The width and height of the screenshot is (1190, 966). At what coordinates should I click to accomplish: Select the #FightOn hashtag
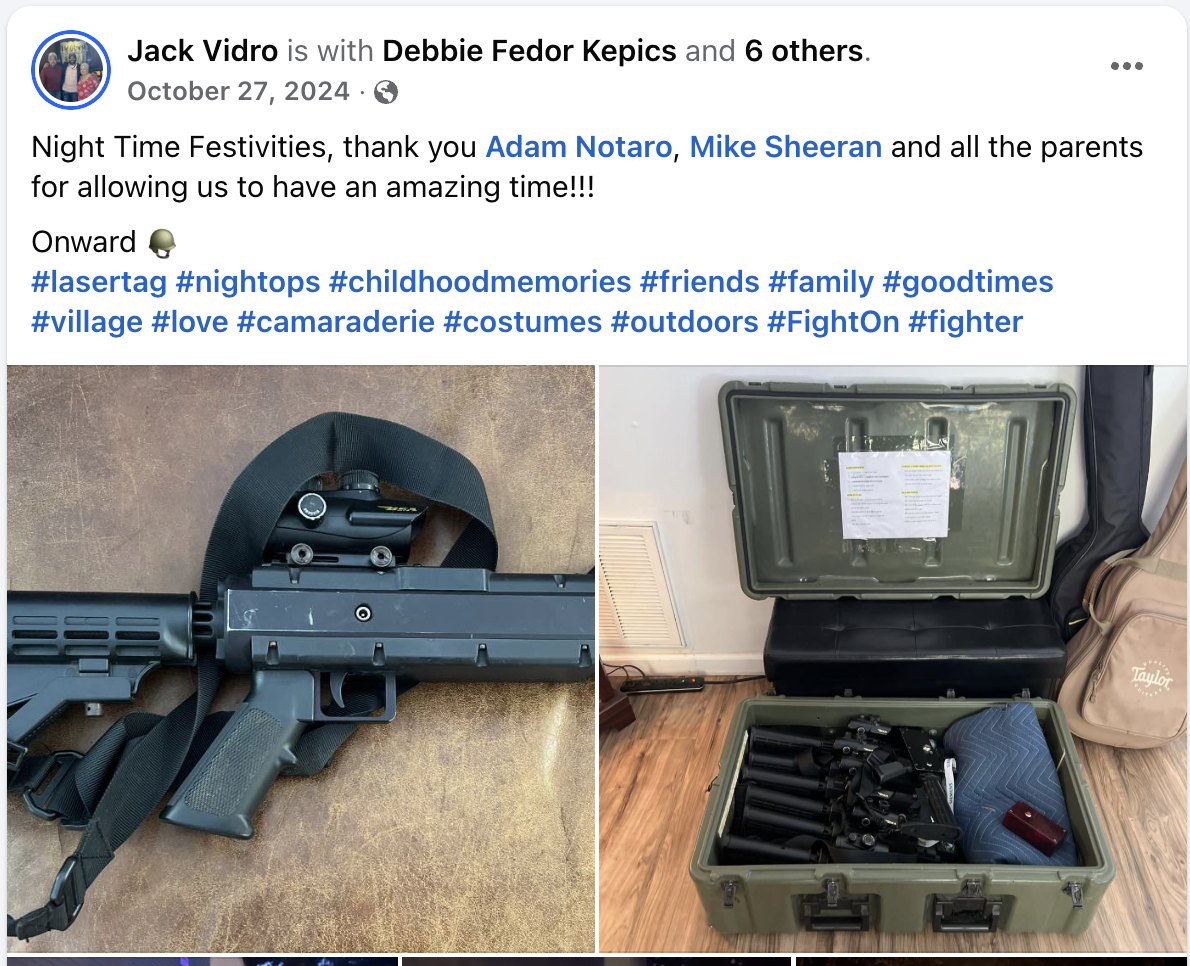pos(833,322)
